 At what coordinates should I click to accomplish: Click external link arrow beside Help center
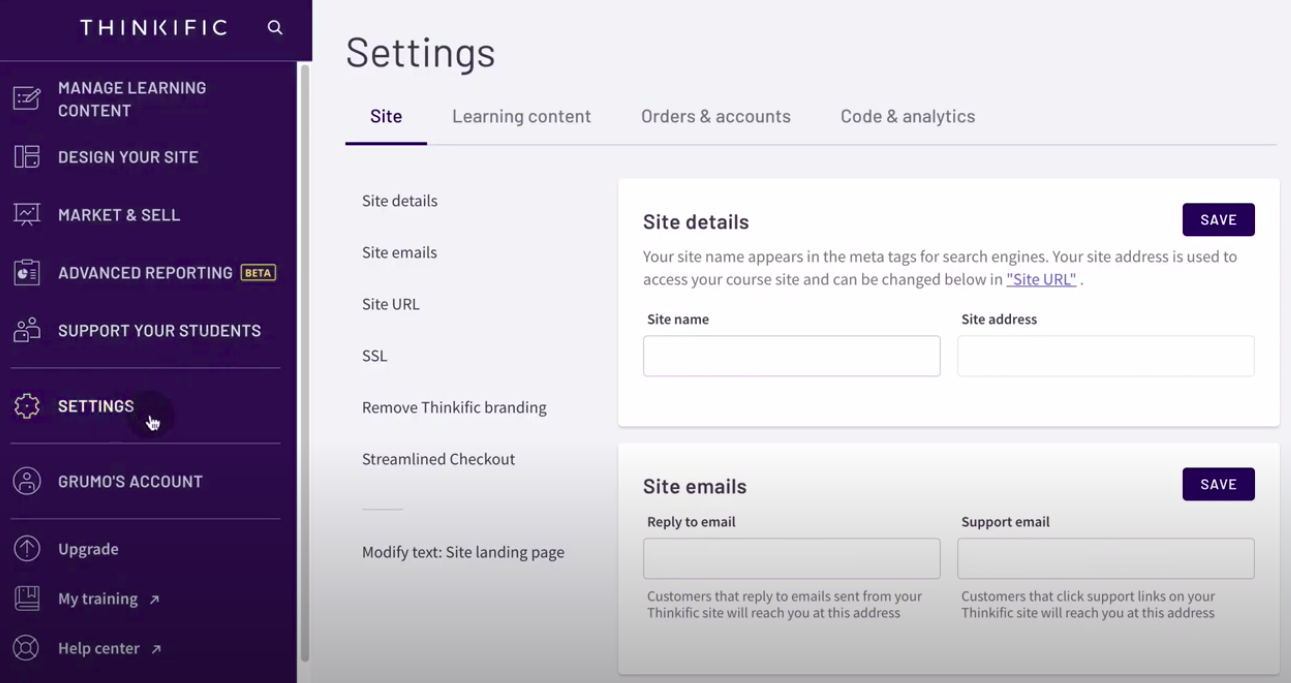click(156, 649)
